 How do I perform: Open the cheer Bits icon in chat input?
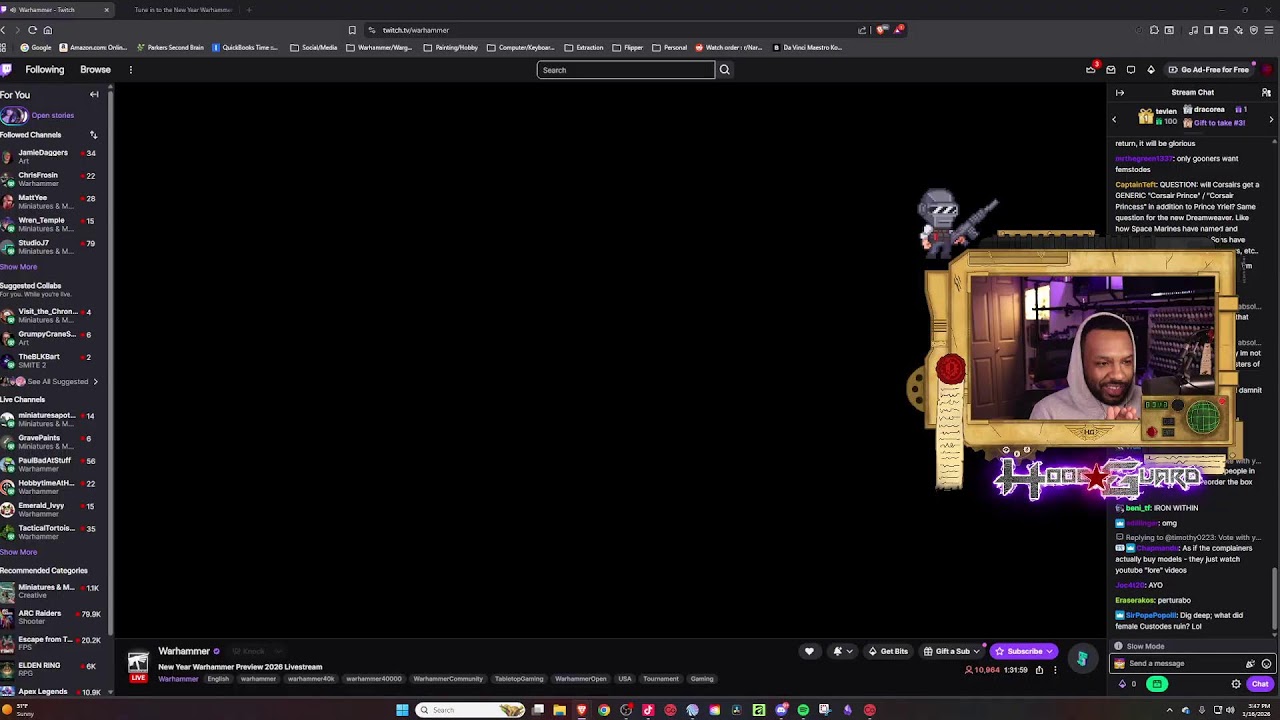(x=1250, y=664)
